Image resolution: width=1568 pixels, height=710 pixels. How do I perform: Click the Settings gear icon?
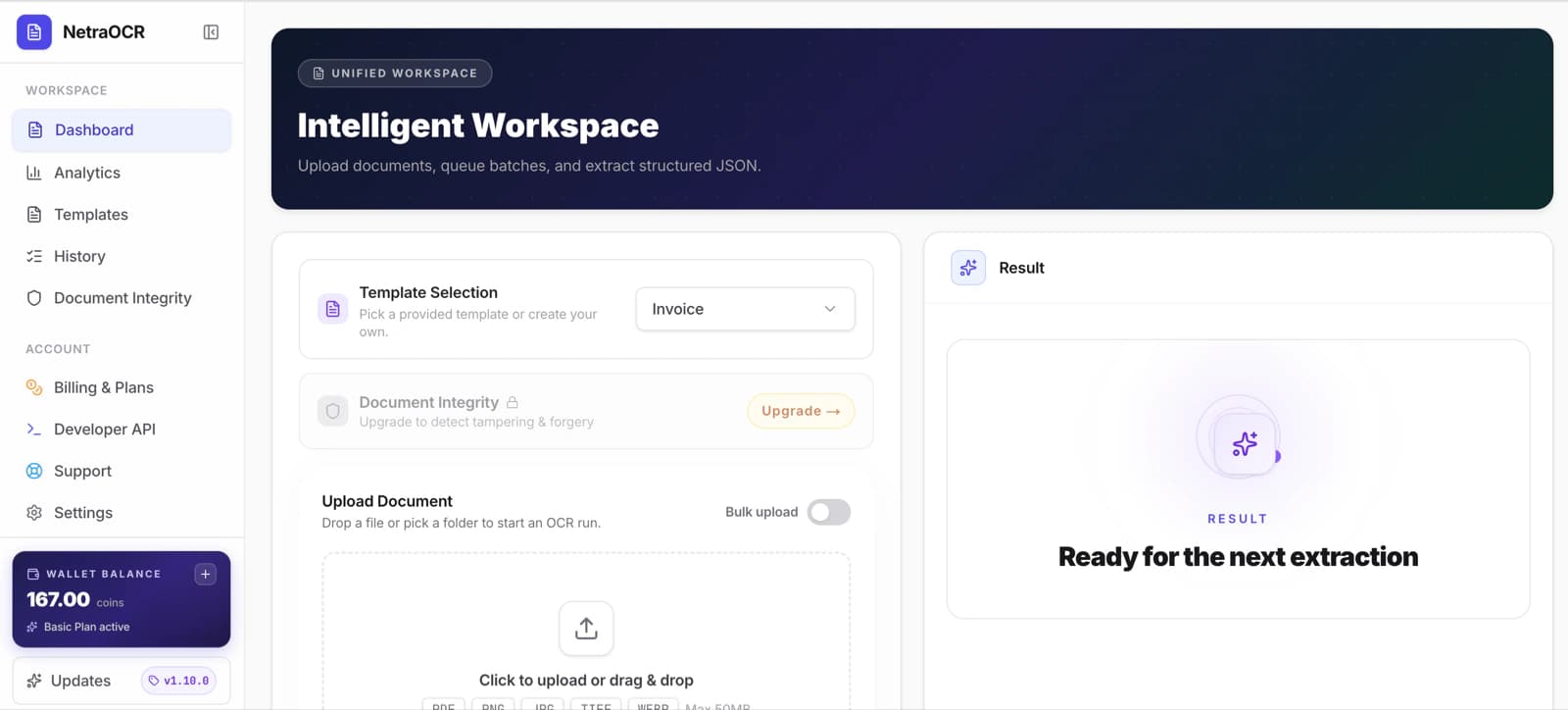tap(34, 513)
